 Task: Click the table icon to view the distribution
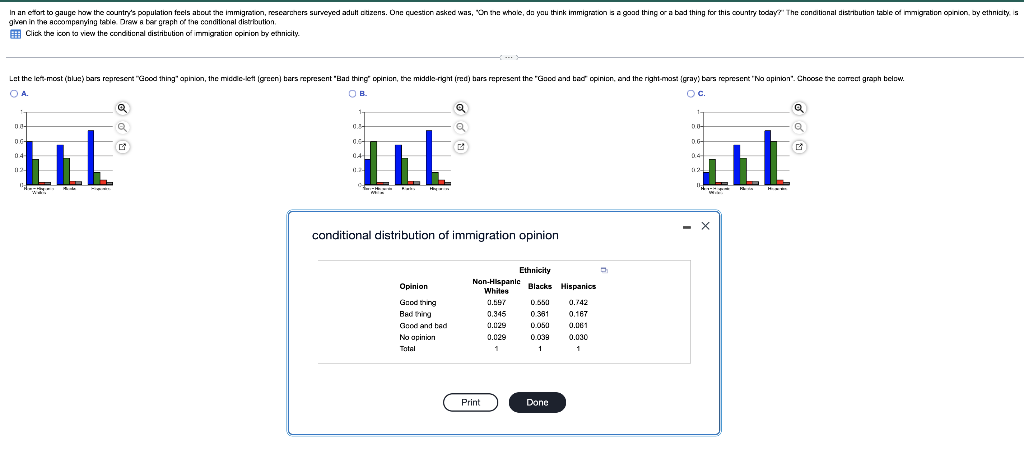tap(14, 34)
